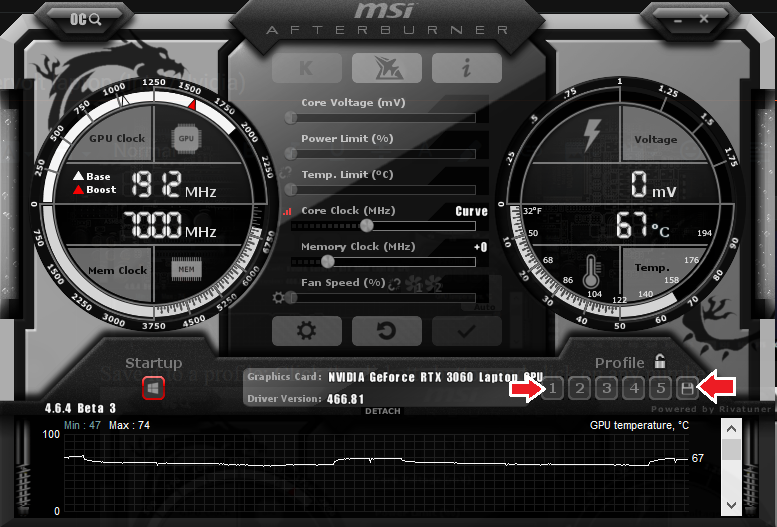
Task: Open the information i button
Action: pos(467,68)
